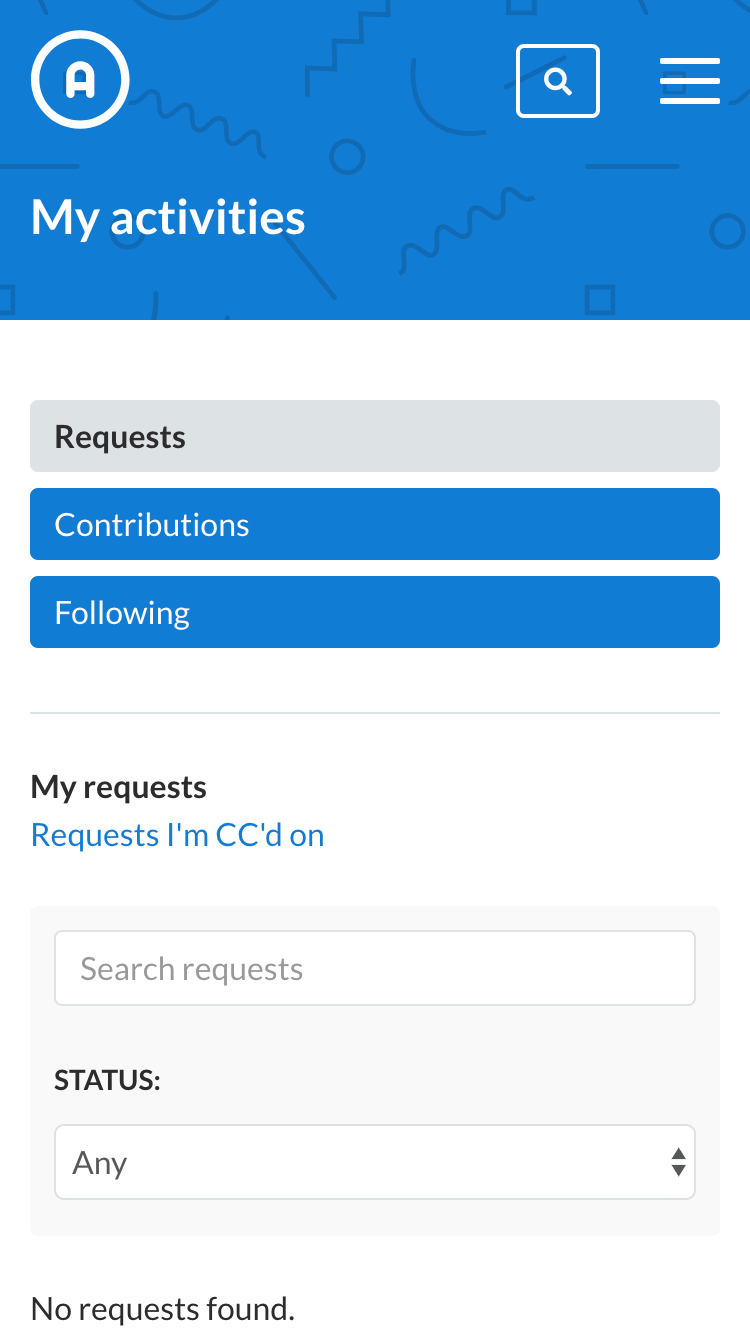The height and width of the screenshot is (1334, 750).
Task: Open the hamburger menu icon
Action: click(x=690, y=81)
